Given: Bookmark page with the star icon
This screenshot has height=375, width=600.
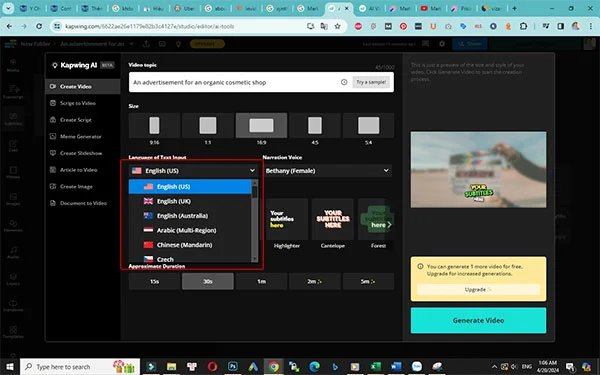Looking at the screenshot, I should (338, 26).
